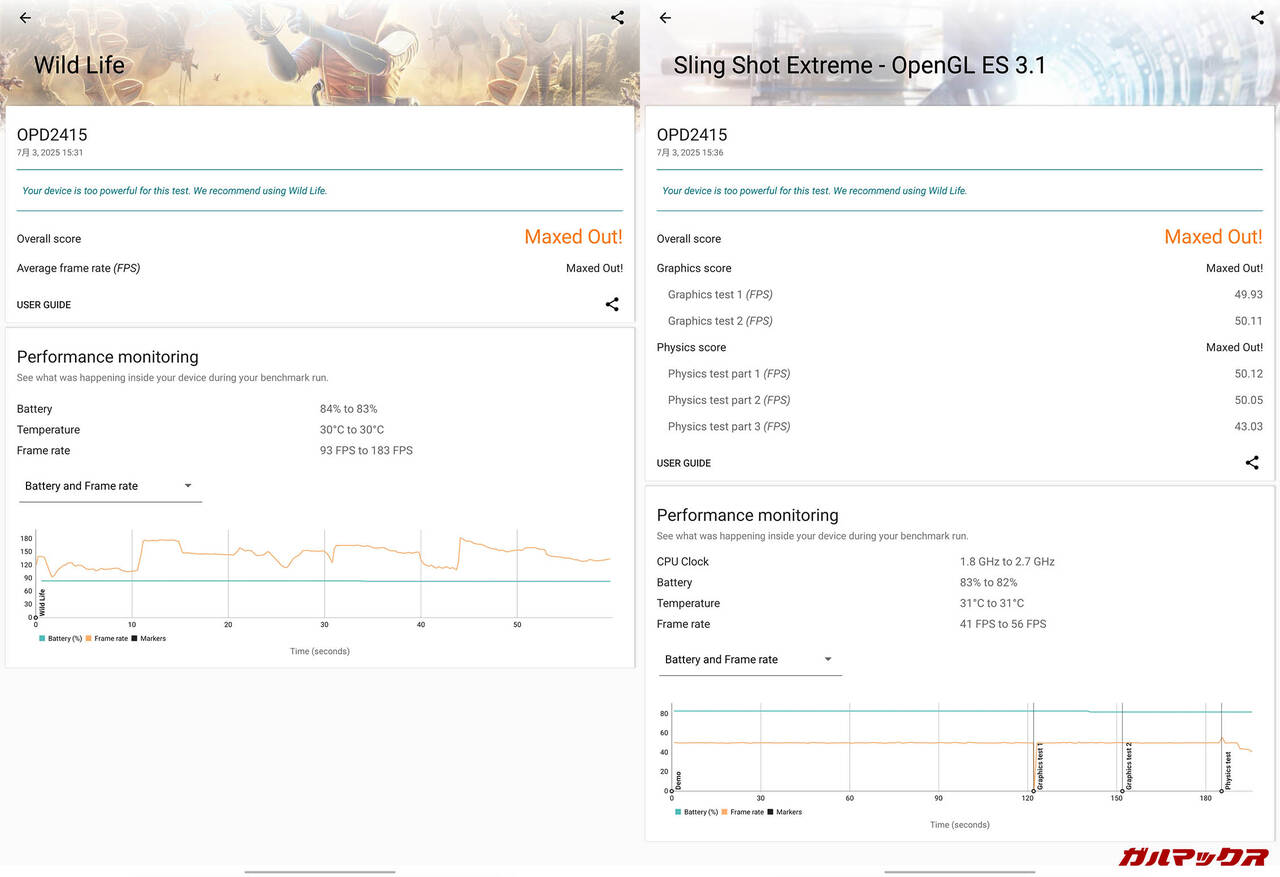Image resolution: width=1280 pixels, height=877 pixels.
Task: Tap share icon in Sling Shot Extreme header
Action: click(x=1257, y=18)
